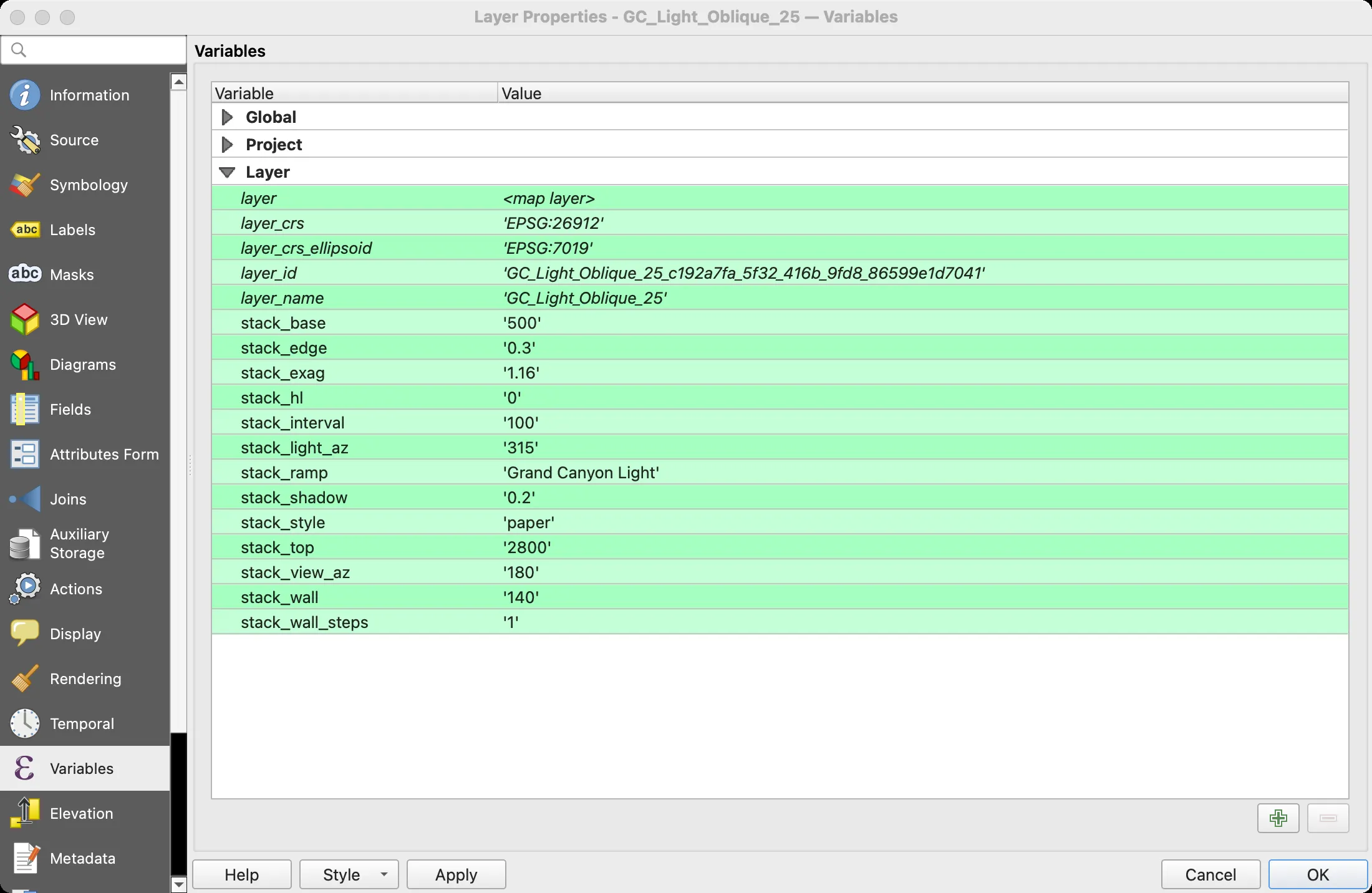This screenshot has height=893, width=1372.
Task: Click the Value column header
Action: 923,93
